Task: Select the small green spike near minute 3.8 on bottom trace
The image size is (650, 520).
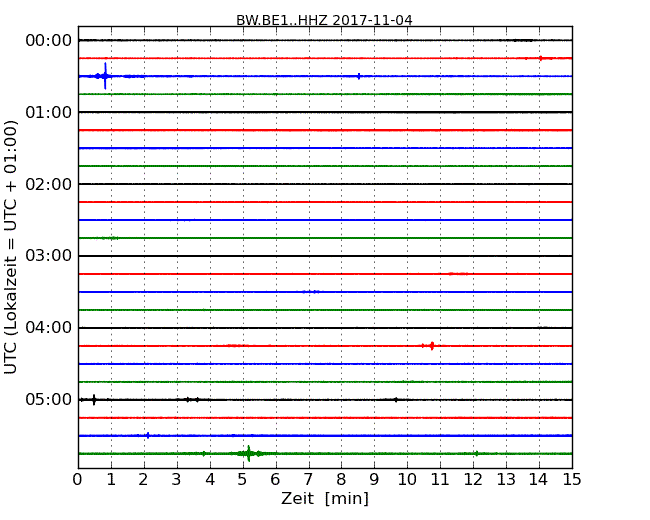Action: pyautogui.click(x=204, y=454)
